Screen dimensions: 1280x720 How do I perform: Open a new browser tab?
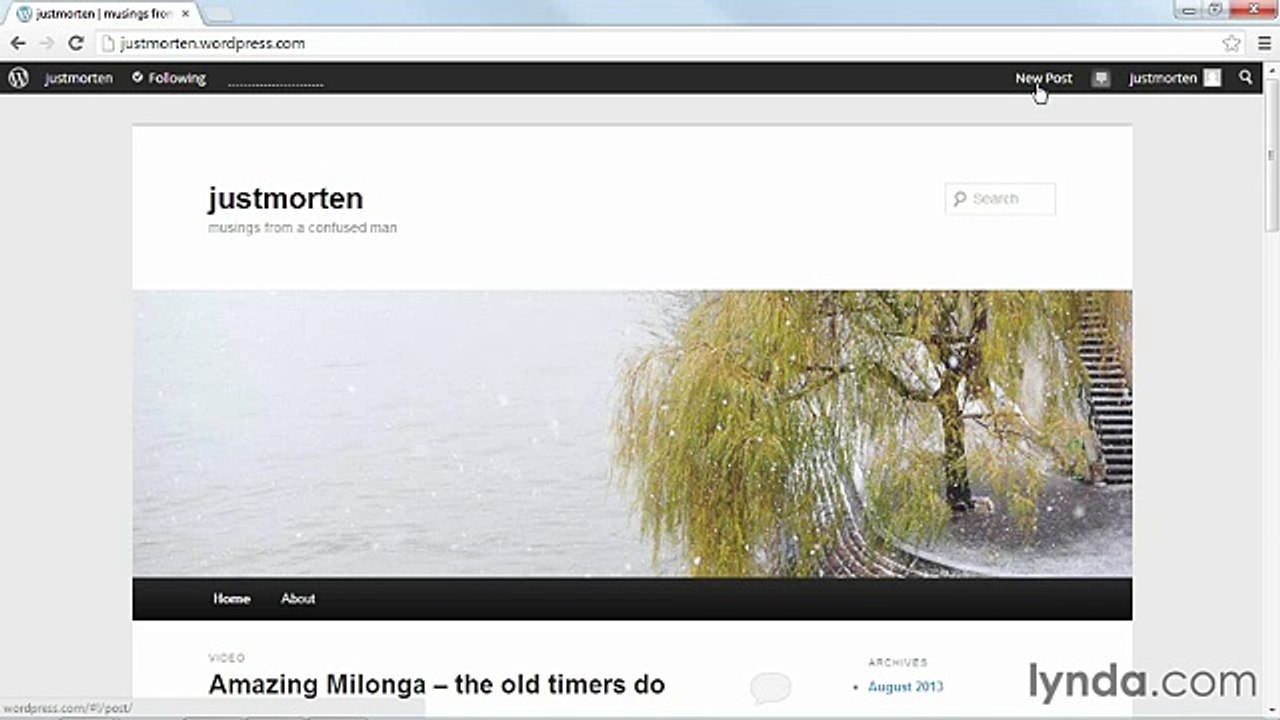(219, 14)
